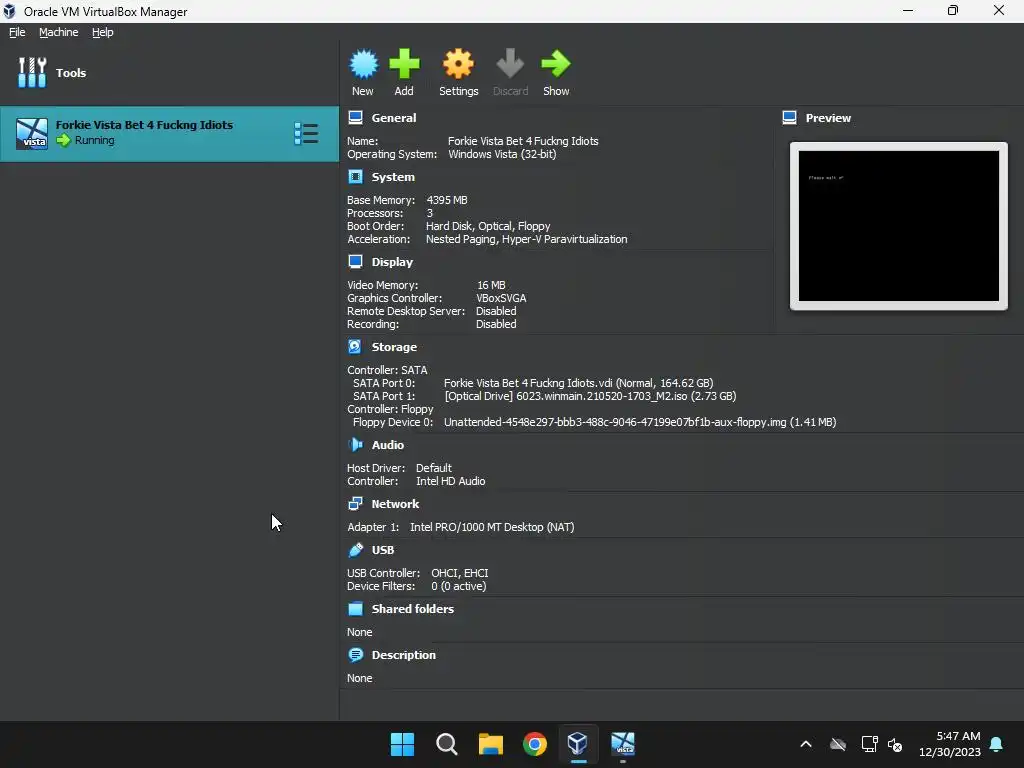Click the Graphics Controller value VBoxSVGA

point(501,298)
